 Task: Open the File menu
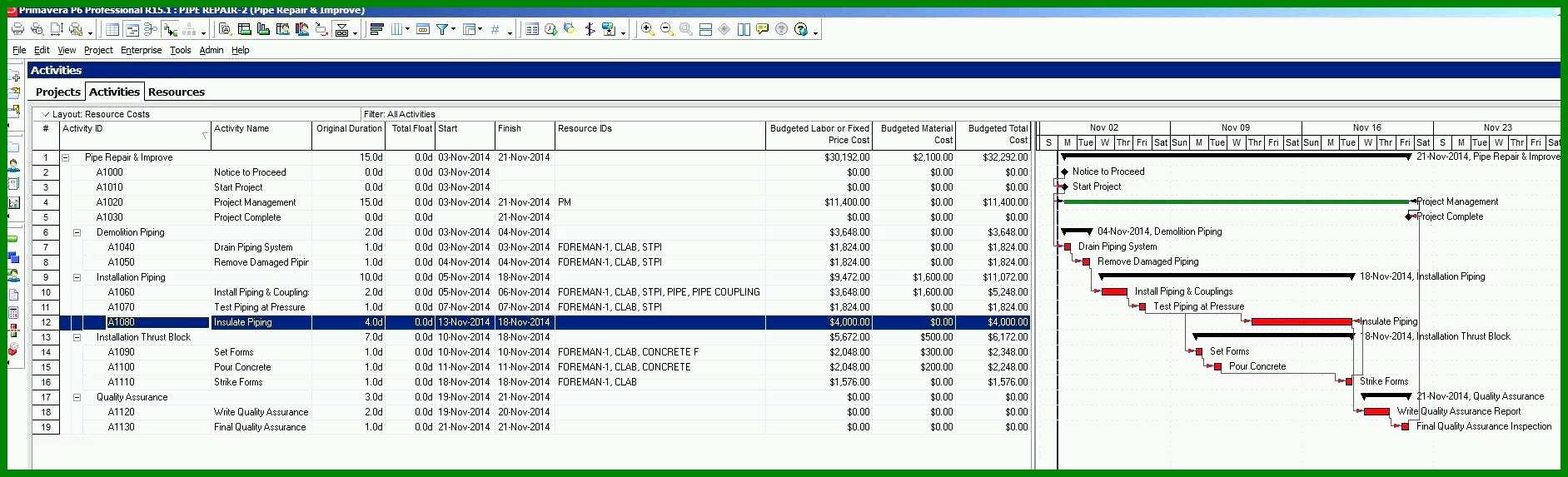(x=19, y=50)
